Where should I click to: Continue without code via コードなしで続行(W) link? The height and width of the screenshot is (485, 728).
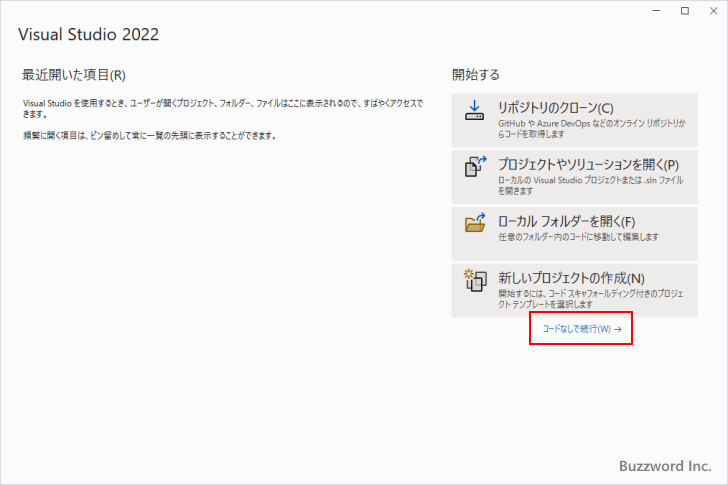coord(577,329)
